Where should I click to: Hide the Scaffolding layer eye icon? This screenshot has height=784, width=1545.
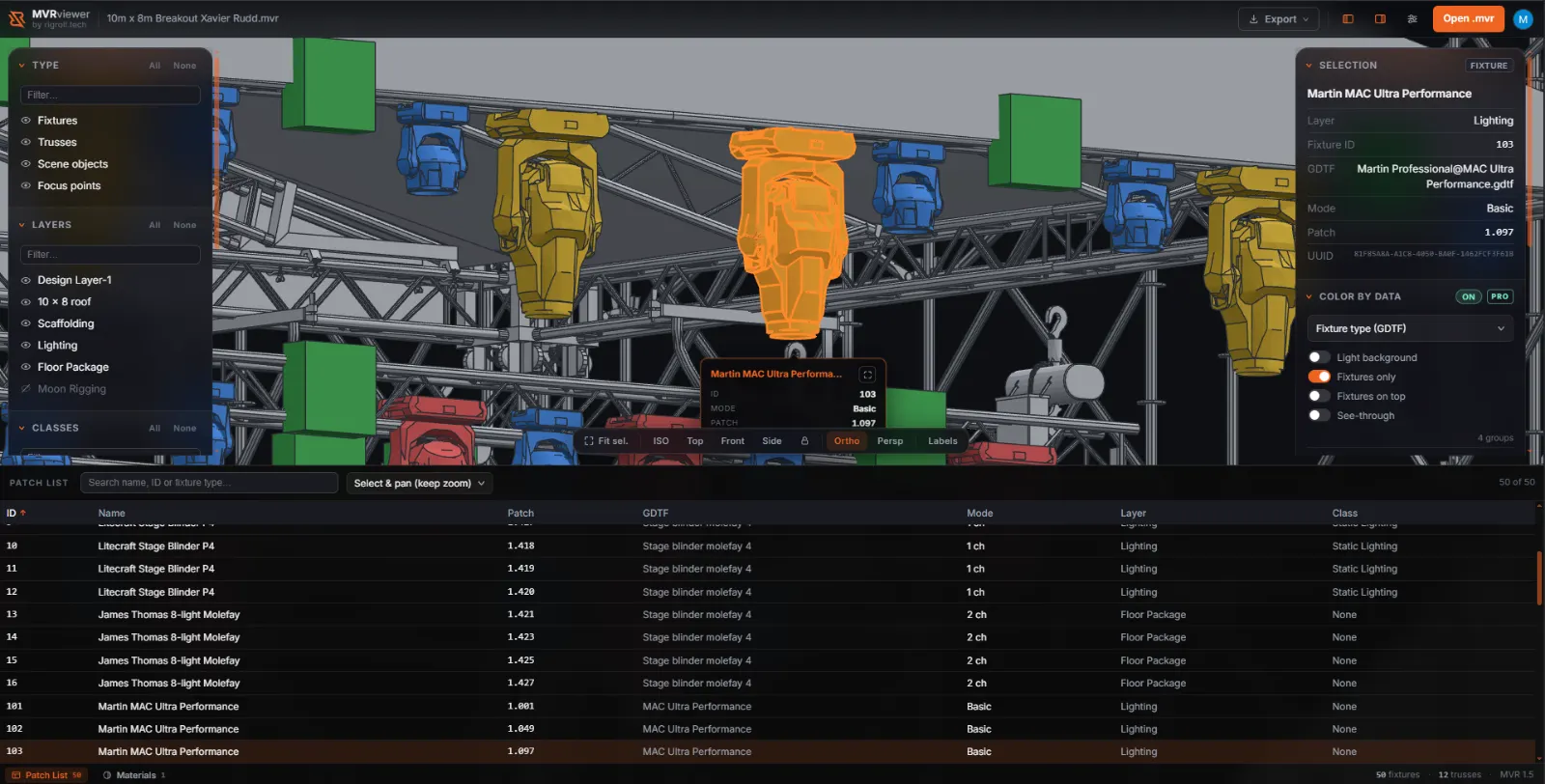click(26, 323)
